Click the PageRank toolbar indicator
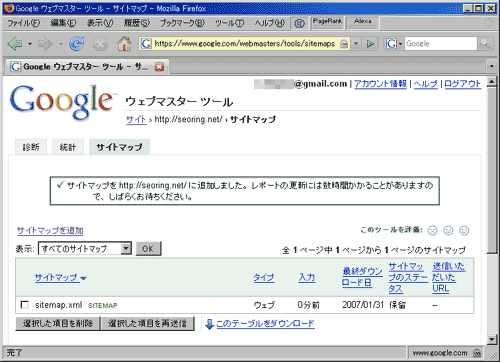This screenshot has height=362, width=500. pyautogui.click(x=327, y=23)
